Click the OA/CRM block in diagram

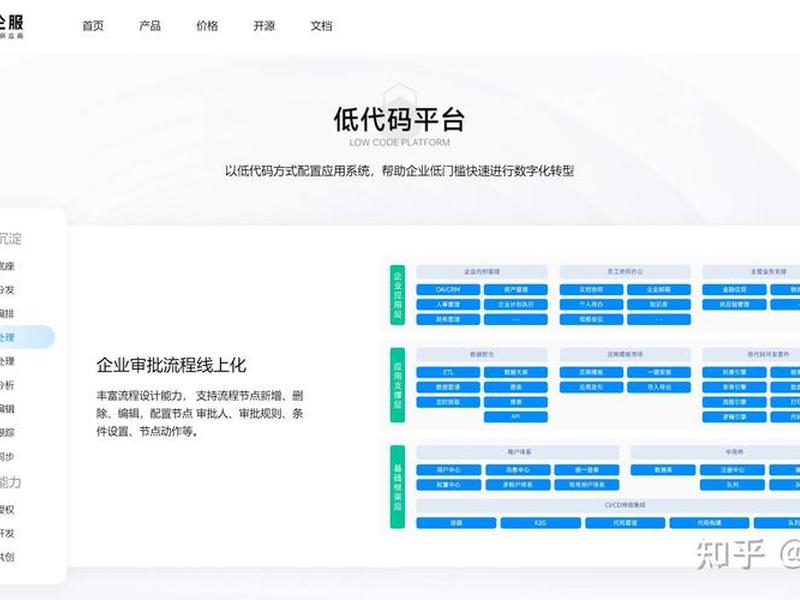click(448, 290)
